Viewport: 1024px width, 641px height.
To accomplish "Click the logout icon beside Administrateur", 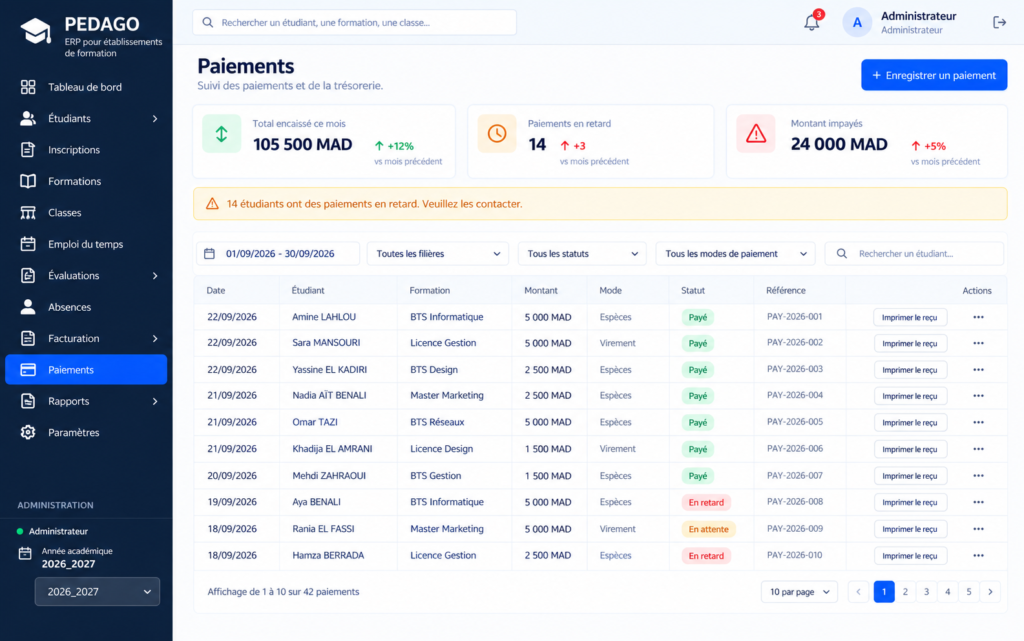I will pyautogui.click(x=999, y=22).
